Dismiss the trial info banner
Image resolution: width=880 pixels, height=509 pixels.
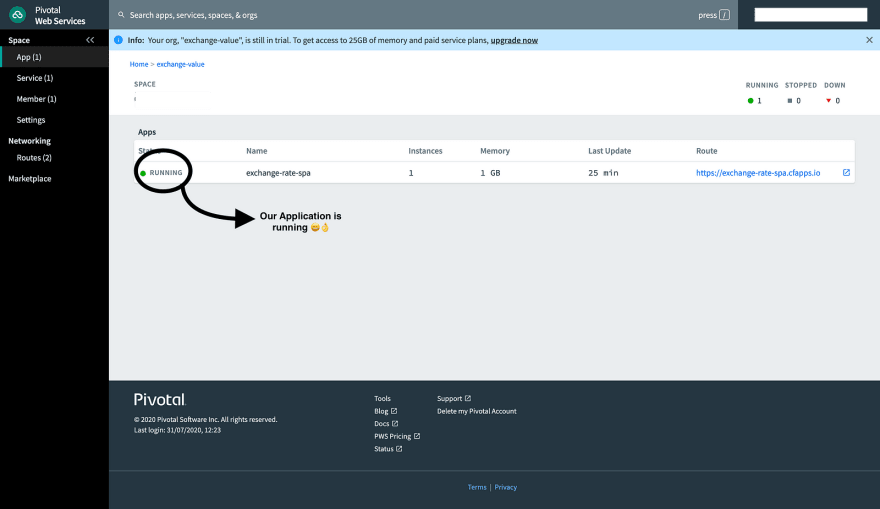(869, 40)
